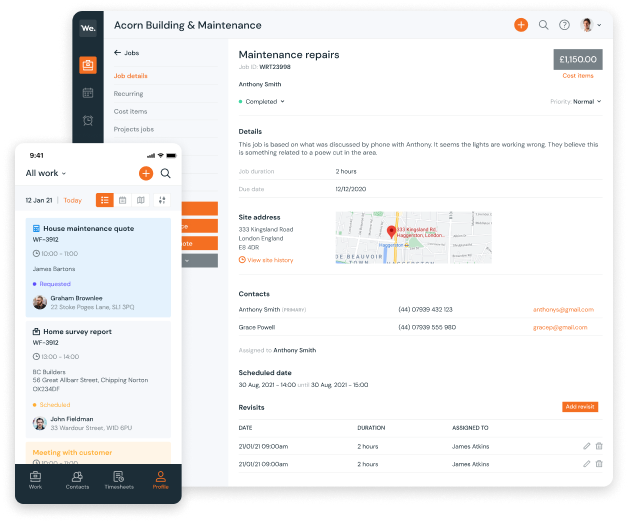Select the Recurring menu item

(128, 94)
